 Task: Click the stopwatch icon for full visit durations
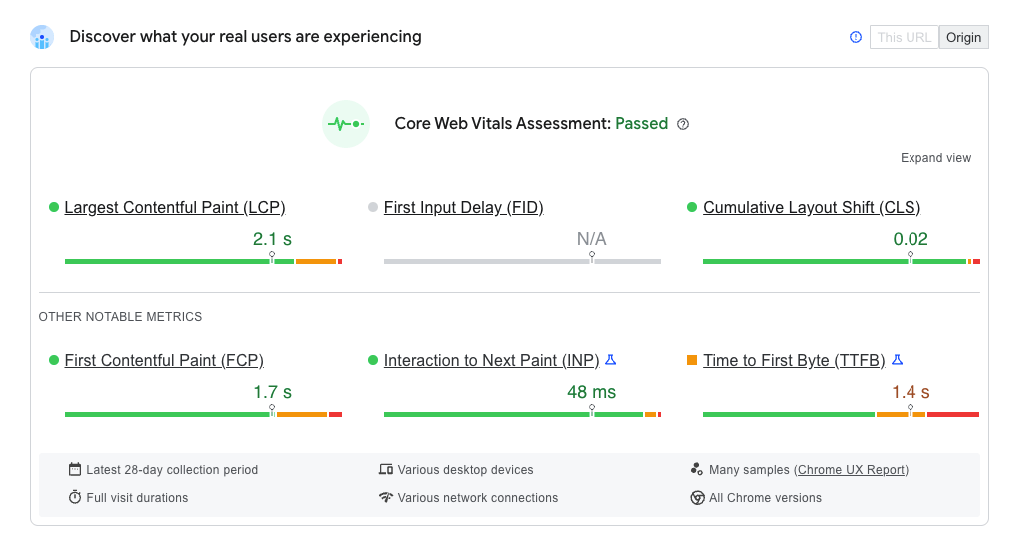(x=75, y=497)
